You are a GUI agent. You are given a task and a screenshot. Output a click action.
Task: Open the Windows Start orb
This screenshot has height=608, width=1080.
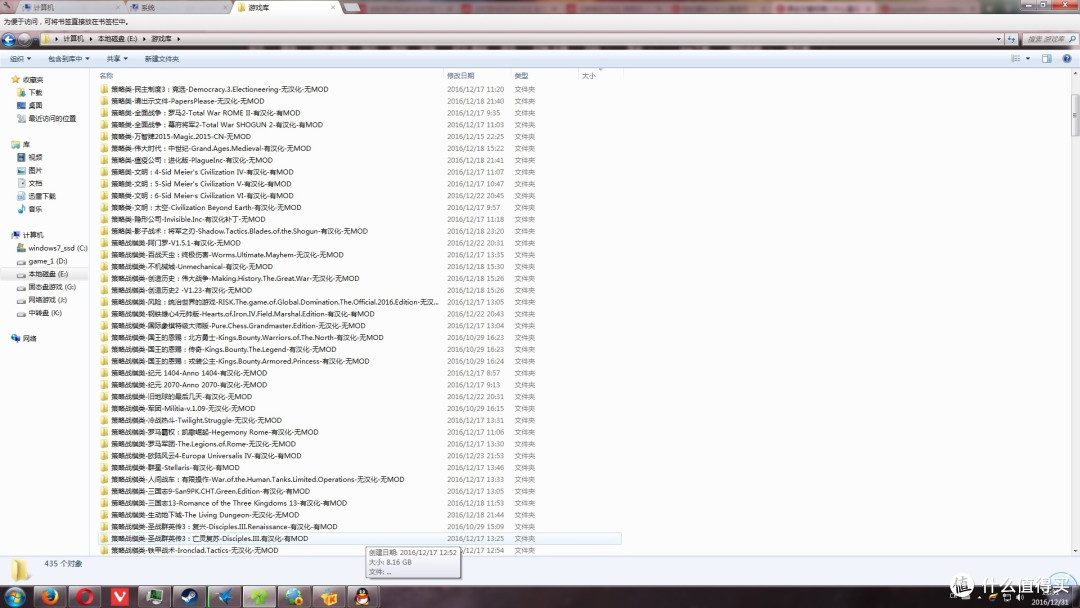coord(14,596)
